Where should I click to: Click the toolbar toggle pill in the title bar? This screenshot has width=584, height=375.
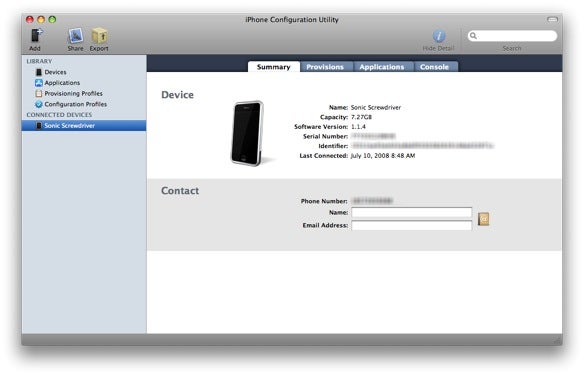[552, 19]
